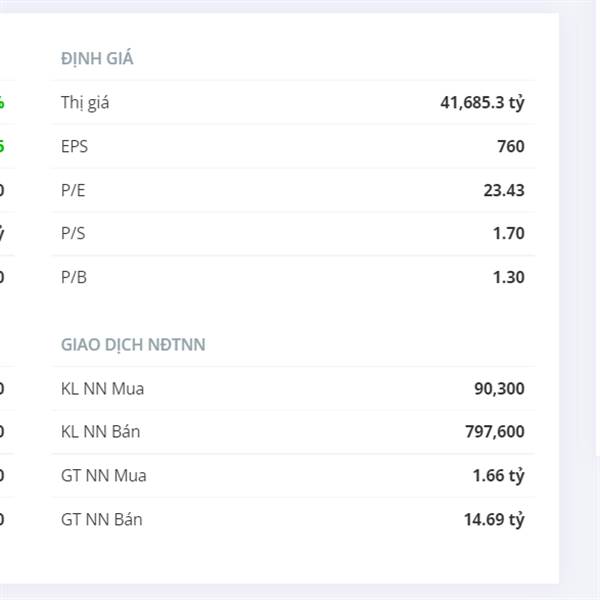Image resolution: width=600 pixels, height=600 pixels.
Task: Click the foreign sell value 14.69 tỷ
Action: (494, 520)
